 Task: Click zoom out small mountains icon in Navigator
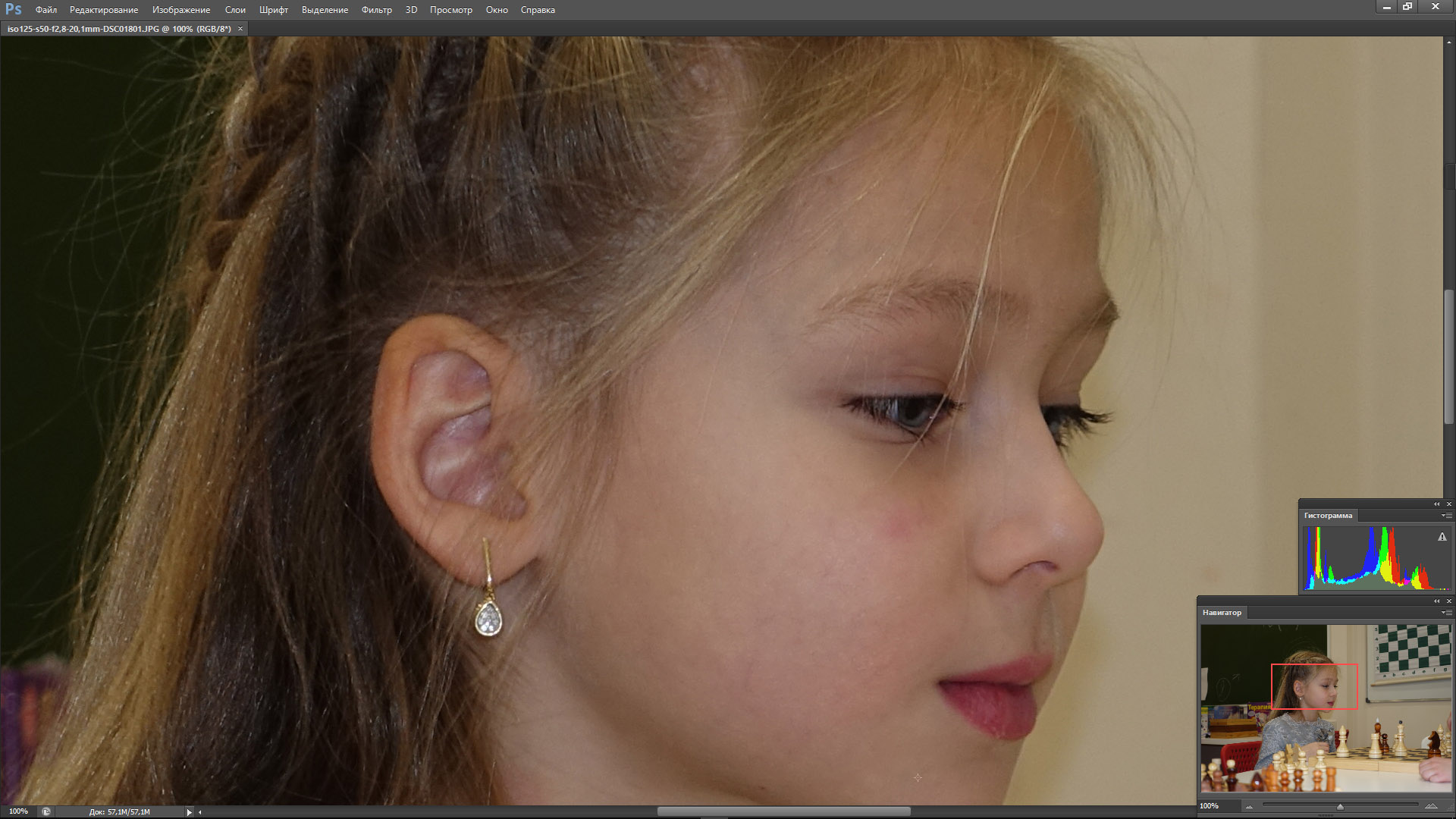click(x=1249, y=806)
